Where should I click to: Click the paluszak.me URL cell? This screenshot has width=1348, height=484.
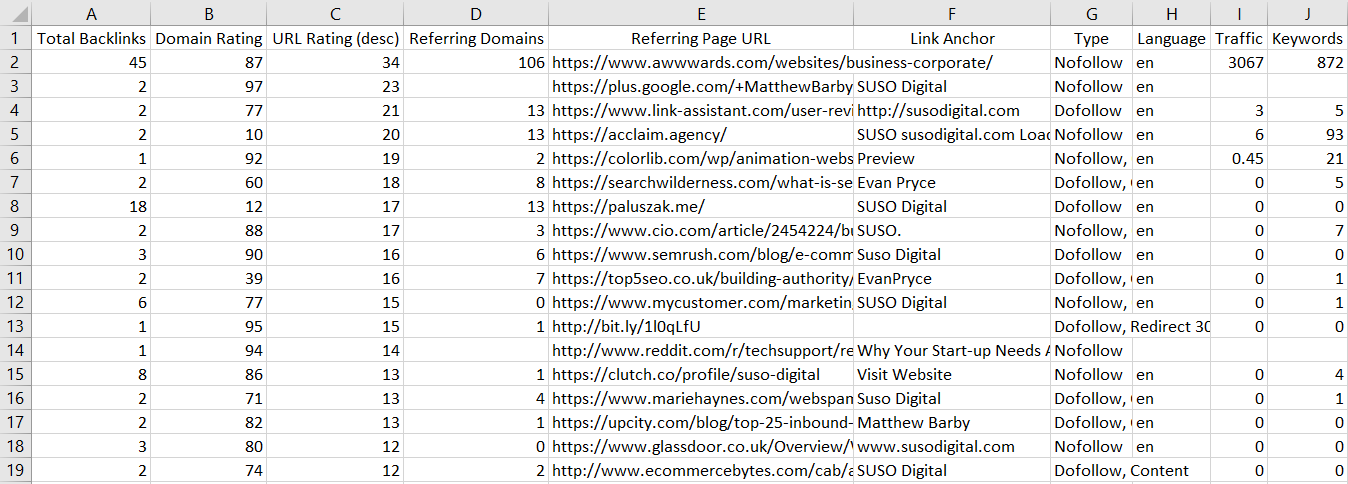701,207
